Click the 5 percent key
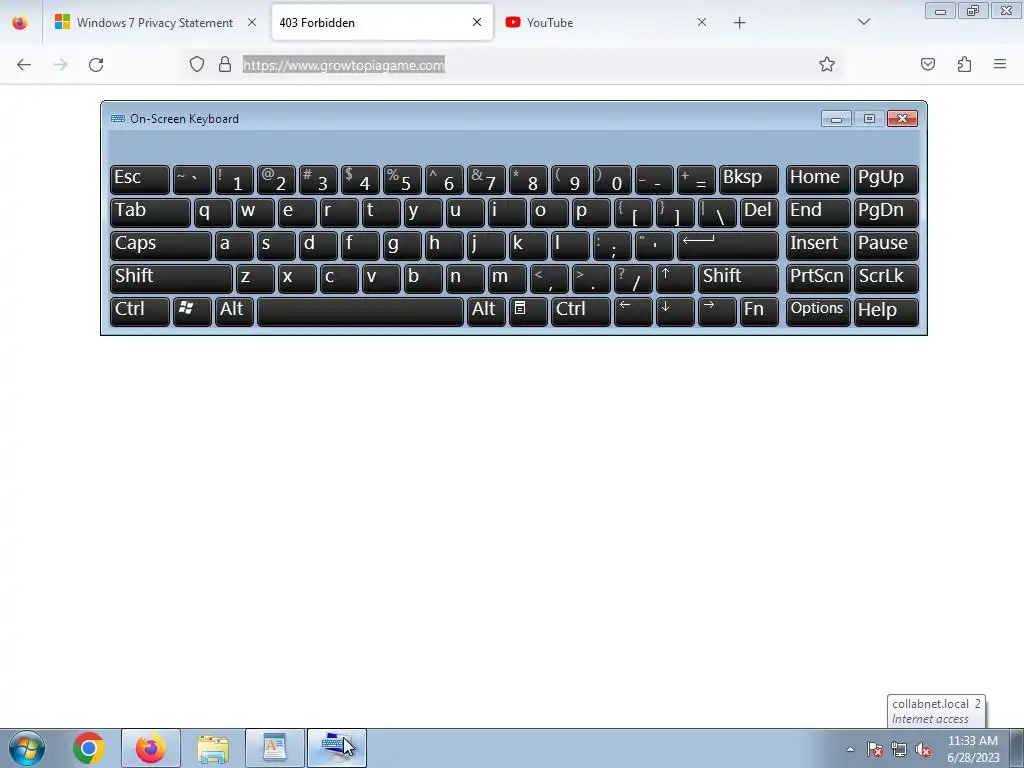This screenshot has height=768, width=1024. (x=402, y=179)
